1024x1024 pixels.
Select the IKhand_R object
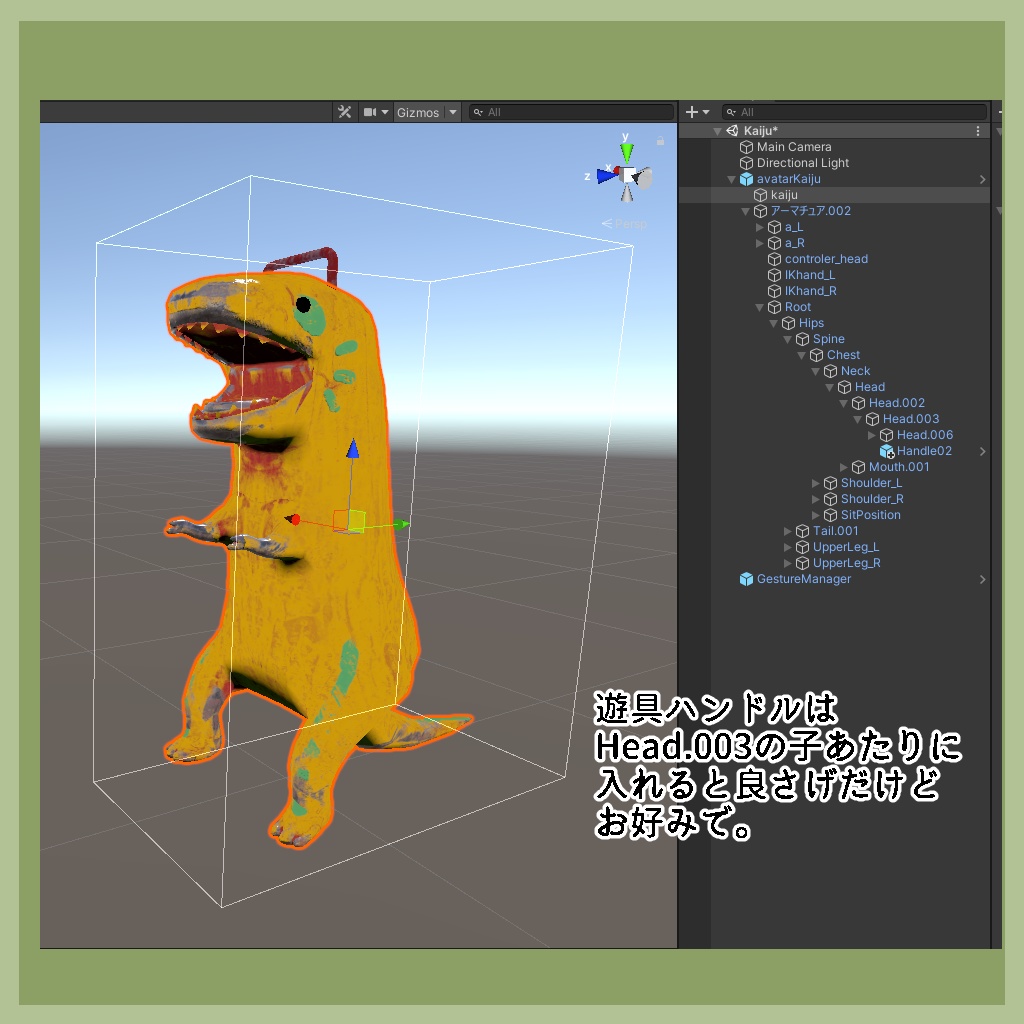pyautogui.click(x=810, y=291)
